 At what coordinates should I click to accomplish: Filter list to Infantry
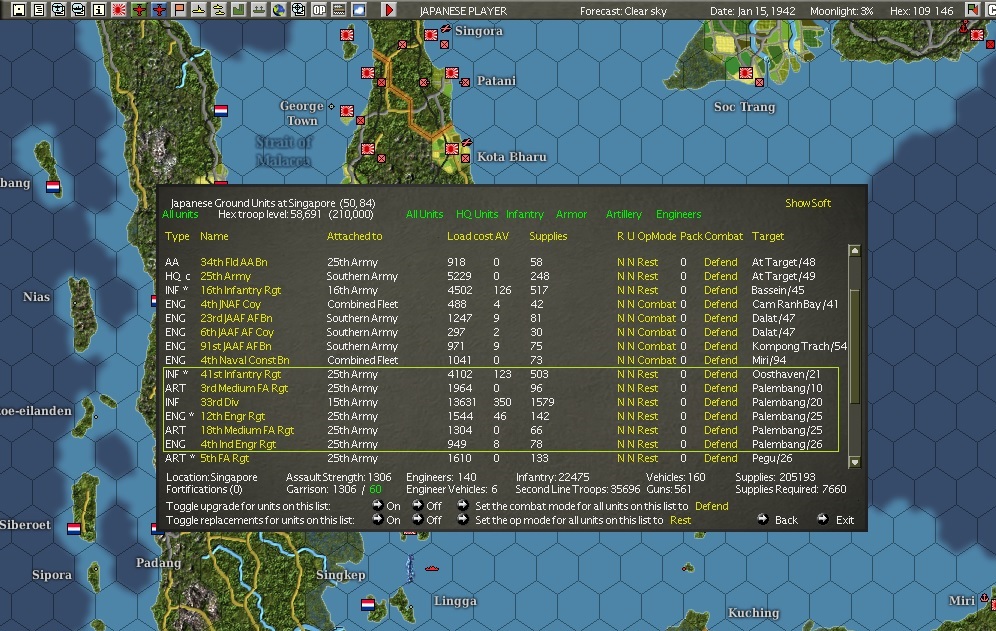click(x=525, y=214)
